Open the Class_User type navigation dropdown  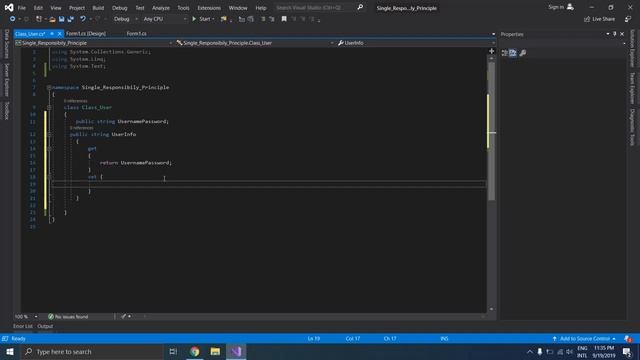point(255,43)
